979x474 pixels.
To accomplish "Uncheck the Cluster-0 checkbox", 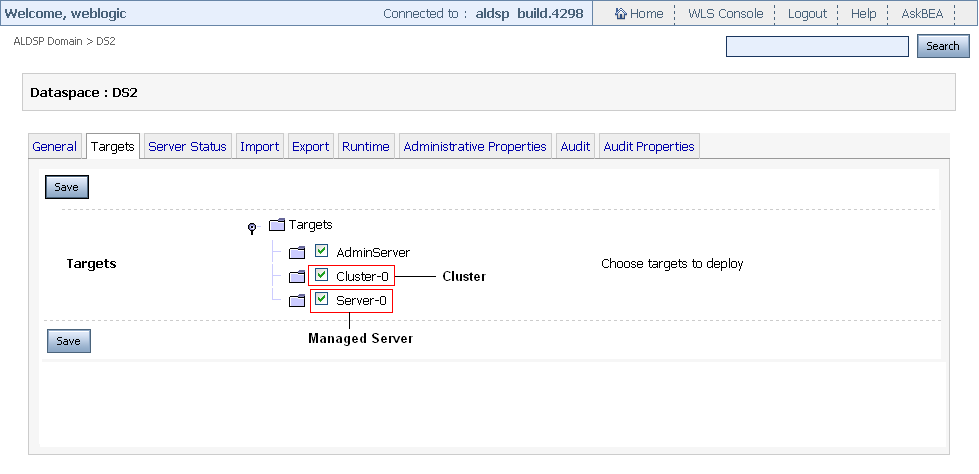I will [x=322, y=274].
